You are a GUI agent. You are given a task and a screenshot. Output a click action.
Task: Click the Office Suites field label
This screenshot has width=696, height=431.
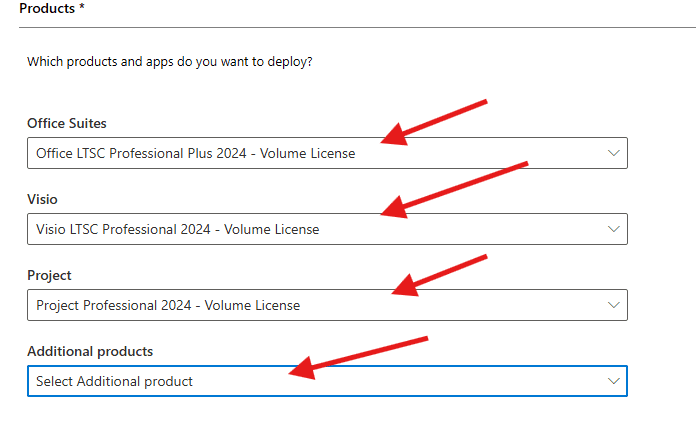tap(66, 123)
